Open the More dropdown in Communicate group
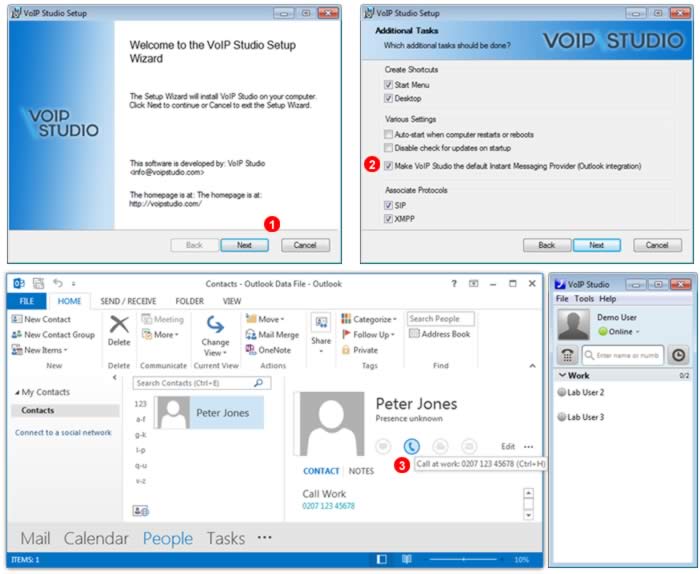 coord(160,334)
